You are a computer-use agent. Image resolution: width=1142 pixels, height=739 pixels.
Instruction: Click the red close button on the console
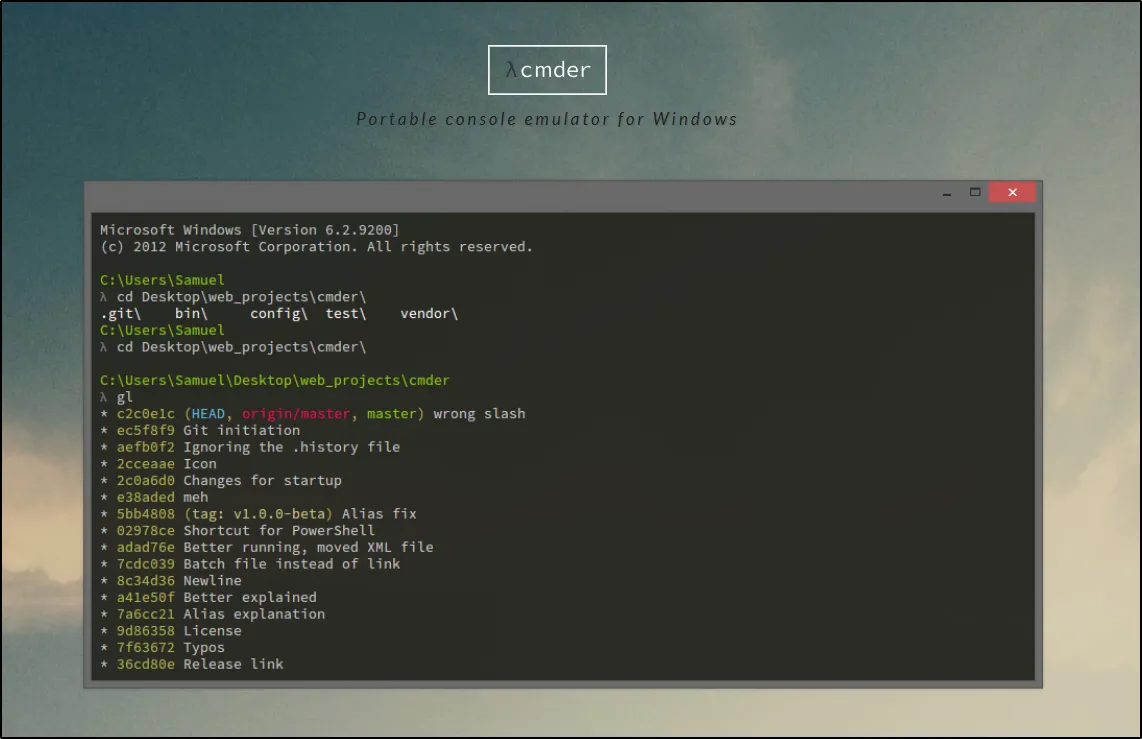click(x=1012, y=192)
